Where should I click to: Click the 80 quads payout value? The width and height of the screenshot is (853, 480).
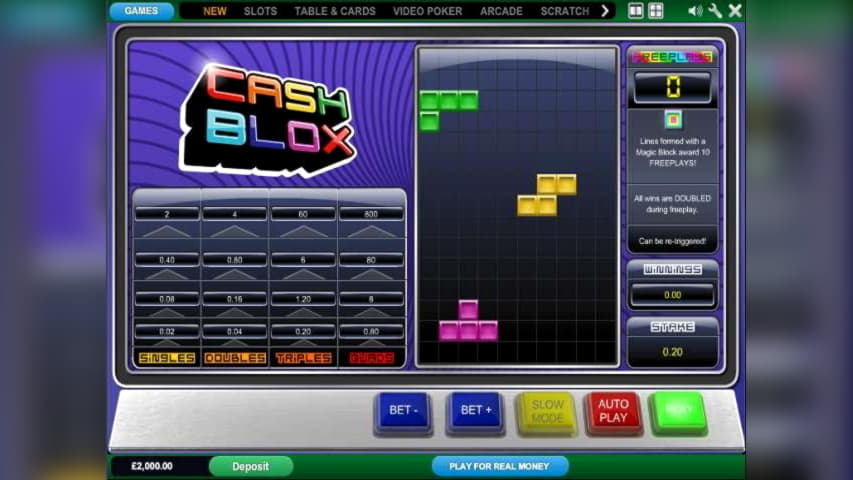[371, 260]
